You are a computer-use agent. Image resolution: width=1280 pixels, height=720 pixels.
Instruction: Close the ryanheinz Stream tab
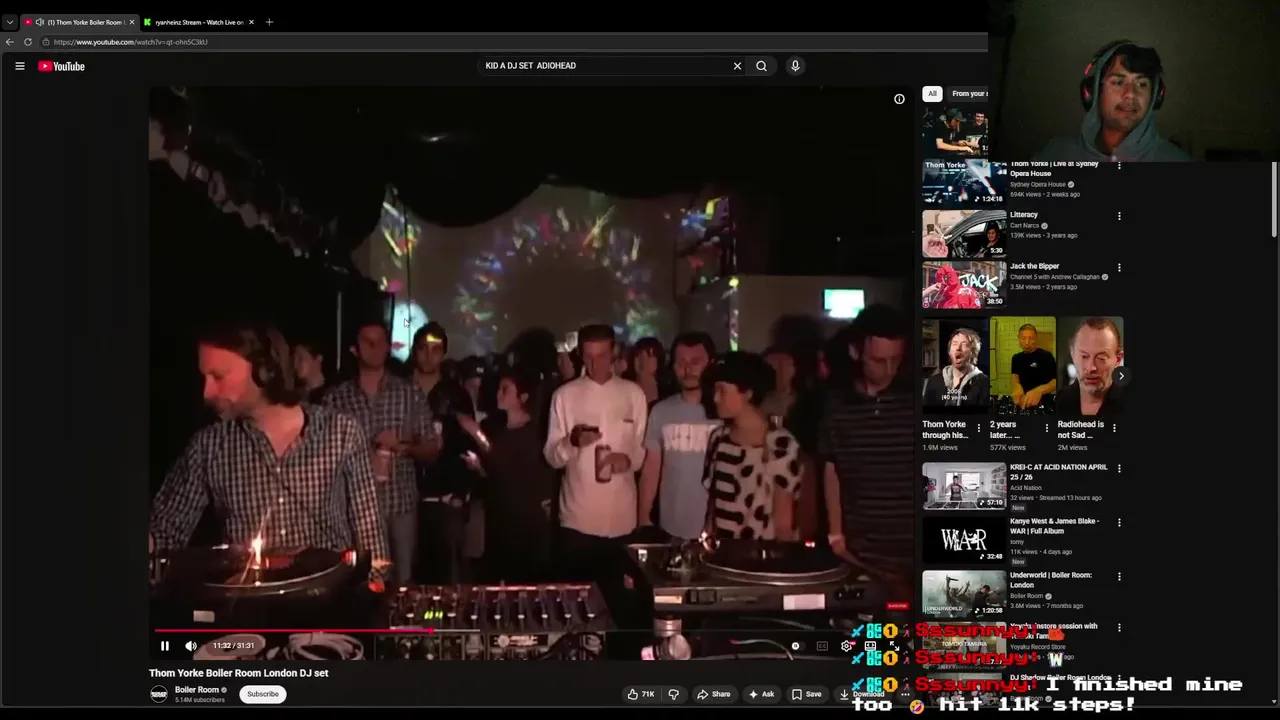[251, 22]
